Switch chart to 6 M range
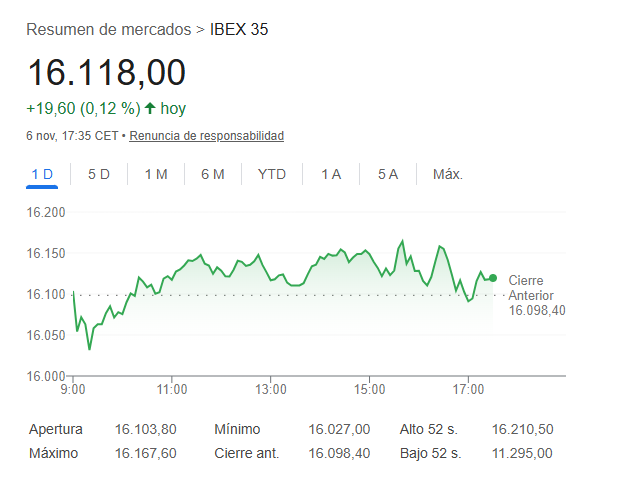Viewport: 617px width, 481px height. pyautogui.click(x=212, y=174)
